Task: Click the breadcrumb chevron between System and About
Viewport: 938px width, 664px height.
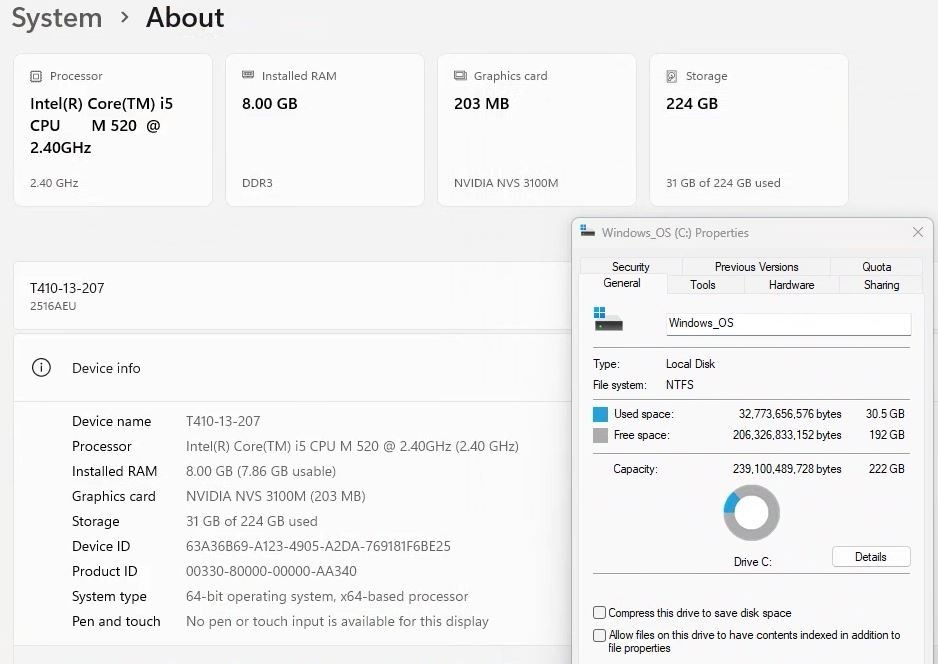Action: [124, 17]
